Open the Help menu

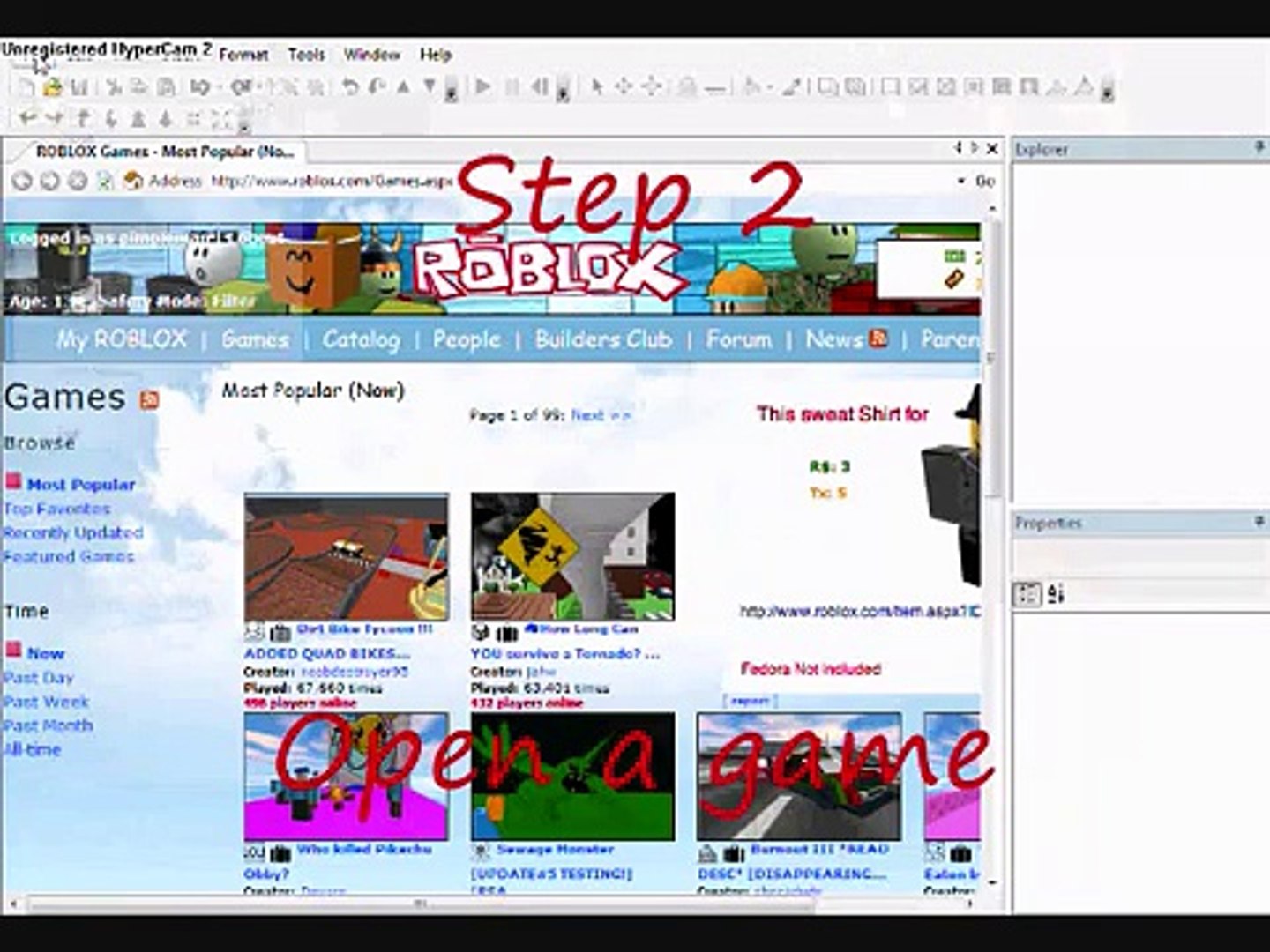(x=436, y=55)
